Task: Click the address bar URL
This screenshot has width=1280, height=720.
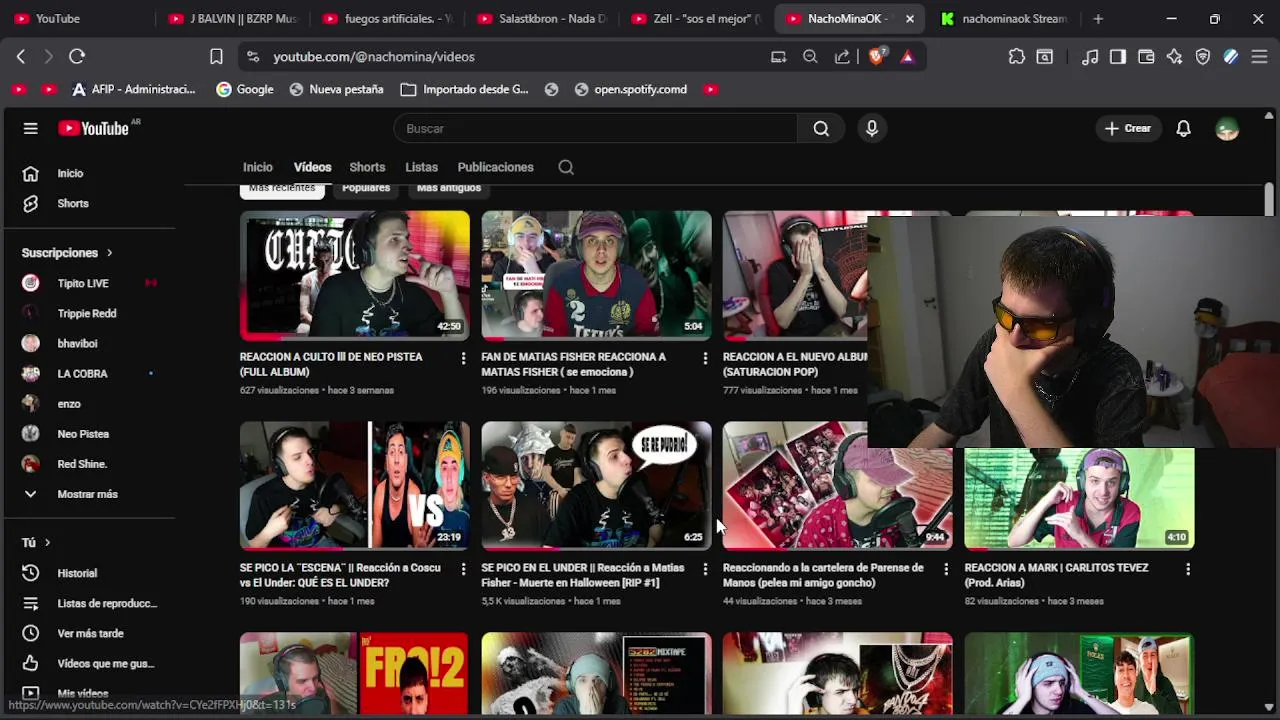Action: click(374, 57)
